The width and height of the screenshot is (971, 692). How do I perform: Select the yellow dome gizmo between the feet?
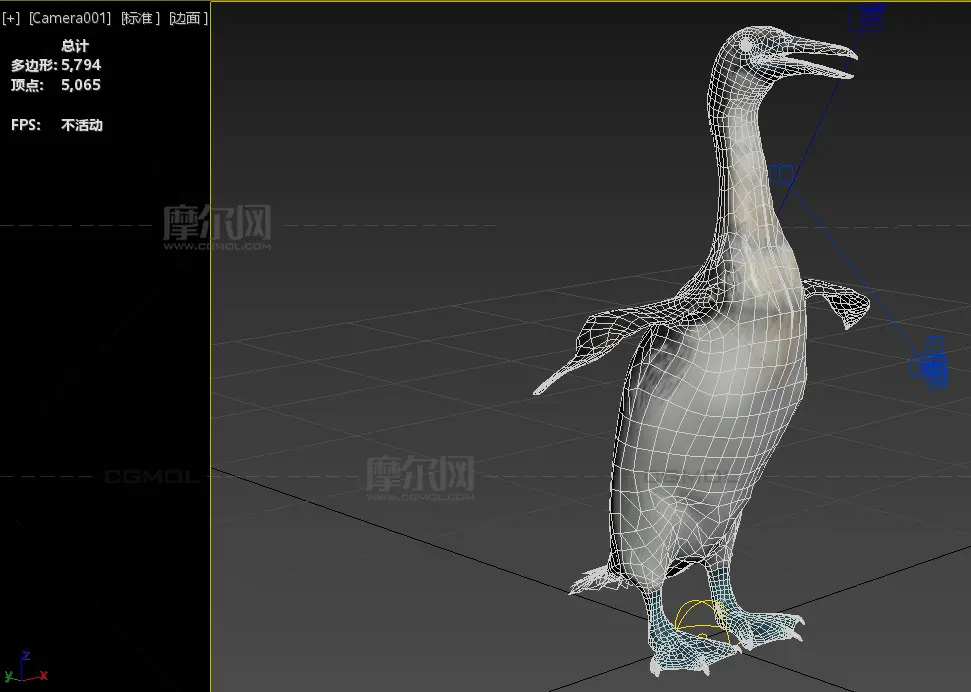click(x=700, y=618)
